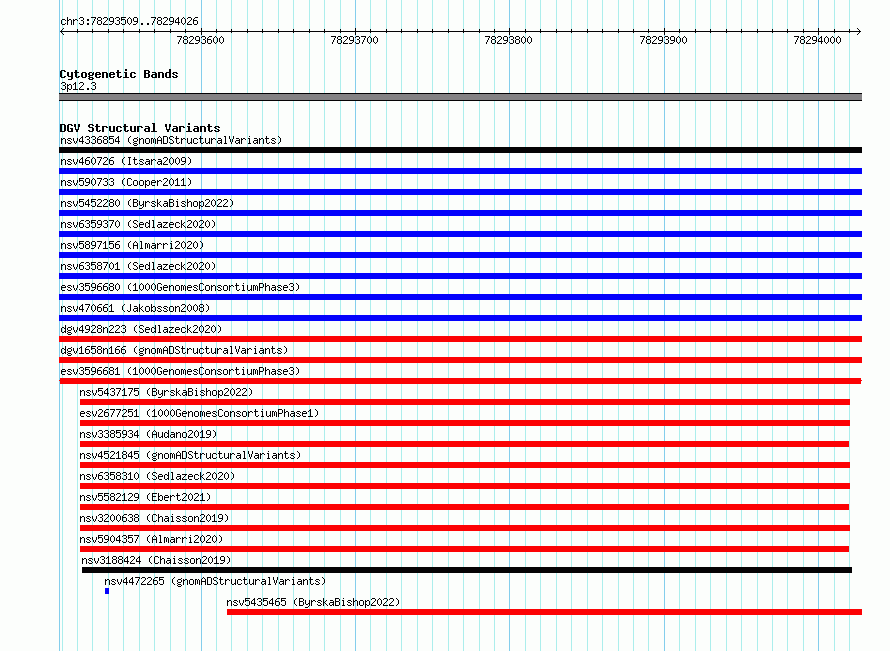Click the gray 3p12.3 cytogenetic band
Screen dimensions: 890x651
point(460,97)
